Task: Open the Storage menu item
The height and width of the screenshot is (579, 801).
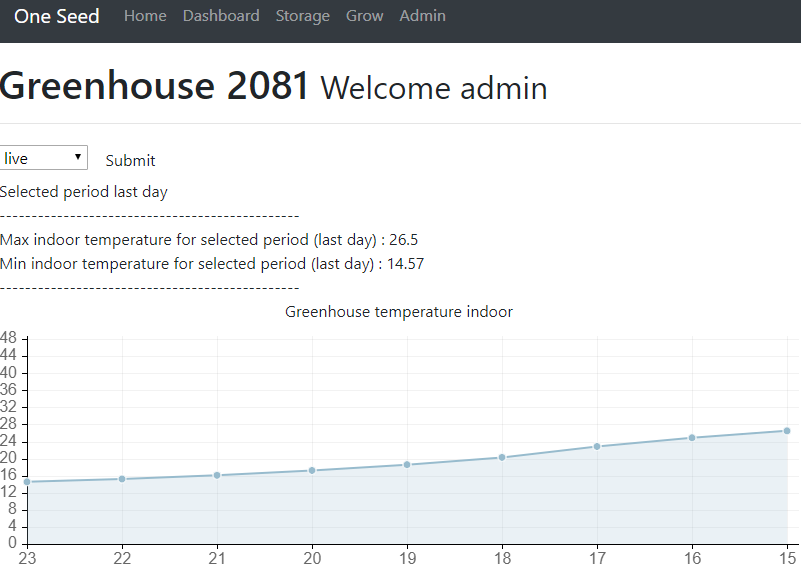Action: pos(302,16)
